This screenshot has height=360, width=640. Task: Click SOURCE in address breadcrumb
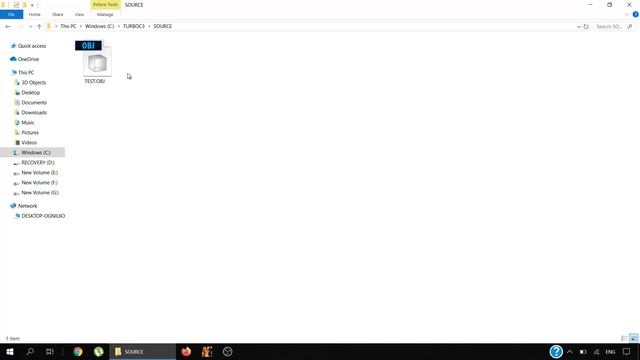point(162,26)
